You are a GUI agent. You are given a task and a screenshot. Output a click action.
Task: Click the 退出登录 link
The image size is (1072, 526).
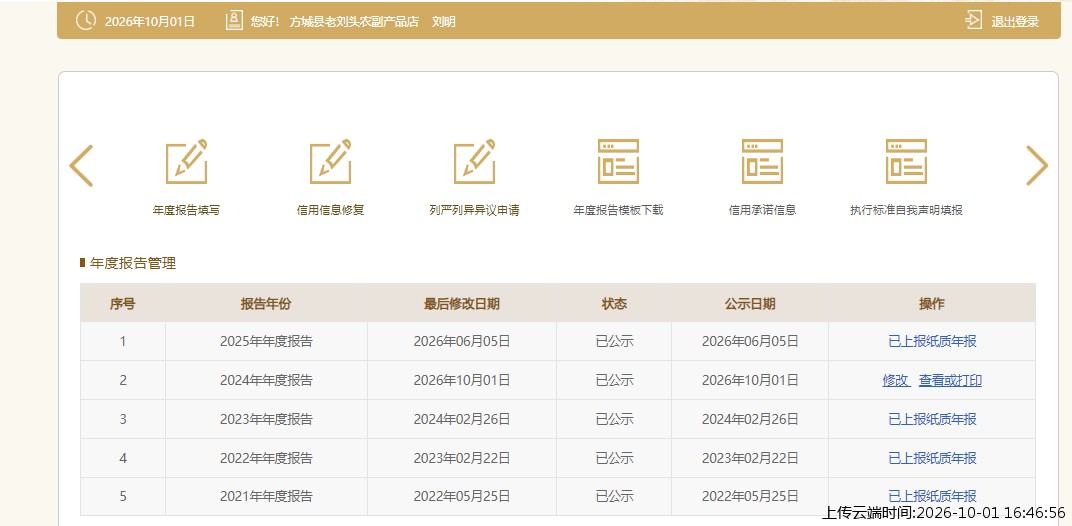coord(1015,22)
